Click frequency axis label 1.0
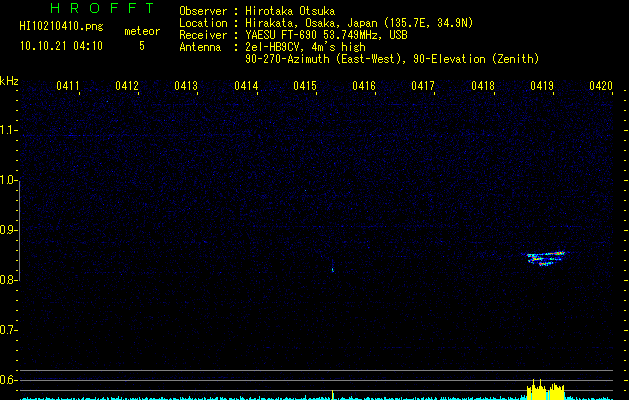629x400 pixels. pos(8,180)
